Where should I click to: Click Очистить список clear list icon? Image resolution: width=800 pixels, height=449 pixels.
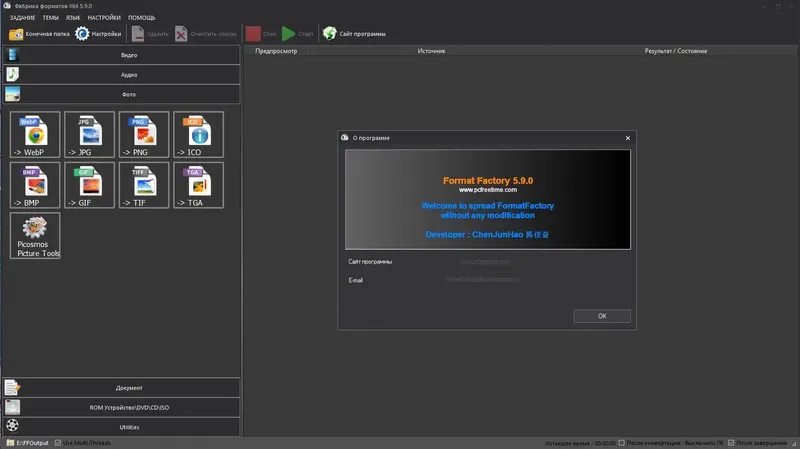(x=181, y=34)
